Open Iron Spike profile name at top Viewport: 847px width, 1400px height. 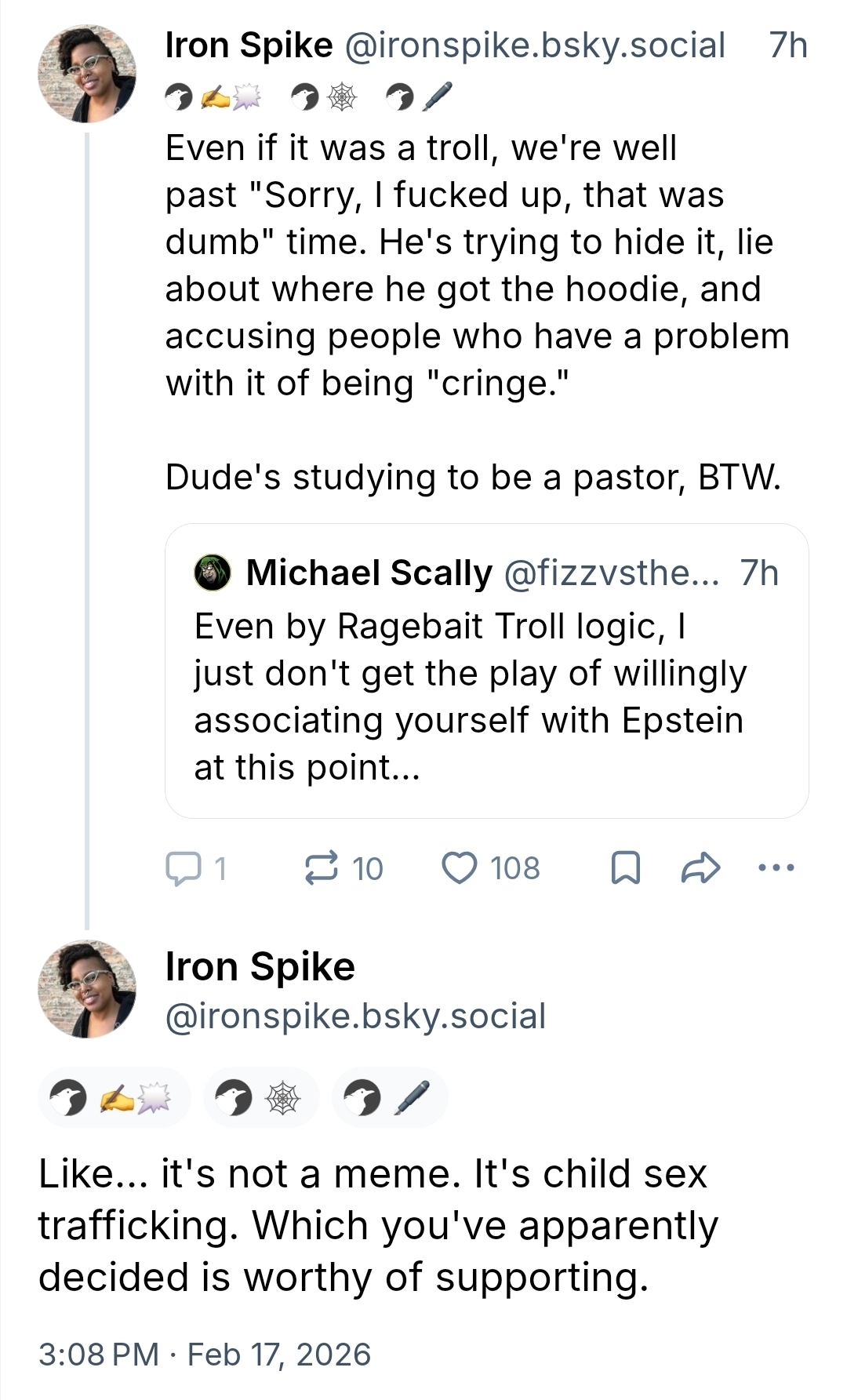249,45
